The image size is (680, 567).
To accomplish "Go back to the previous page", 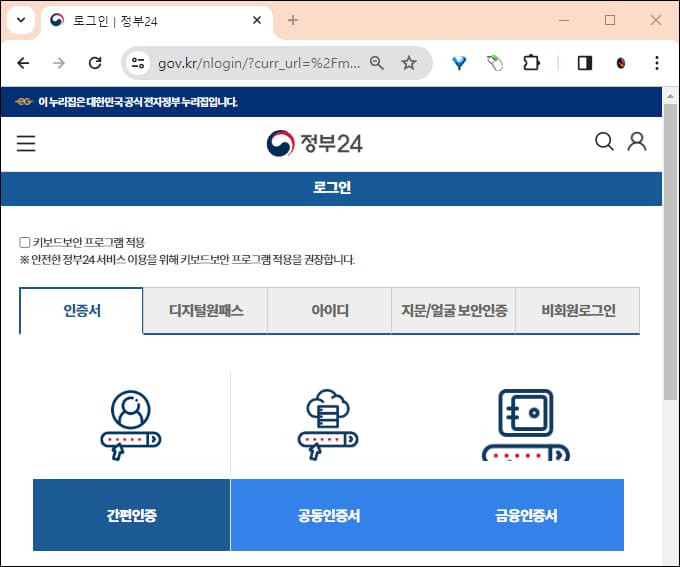I will click(x=23, y=63).
